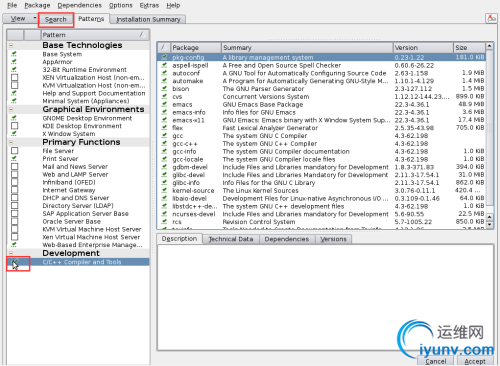This screenshot has width=500, height=366.
Task: Open the Dependencies menu
Action: (79, 5)
